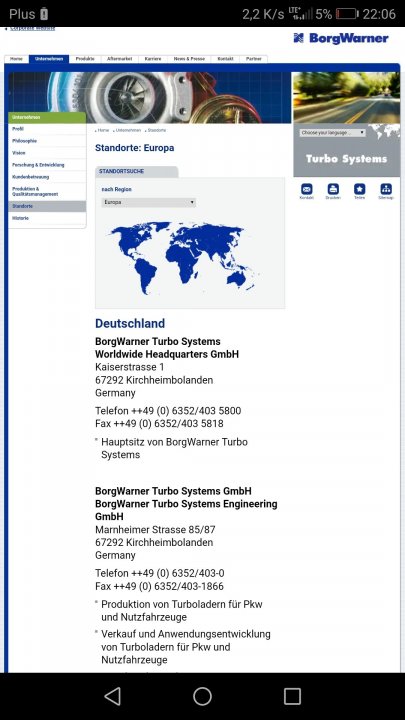Tap the battery indicator in status bar

(347, 14)
